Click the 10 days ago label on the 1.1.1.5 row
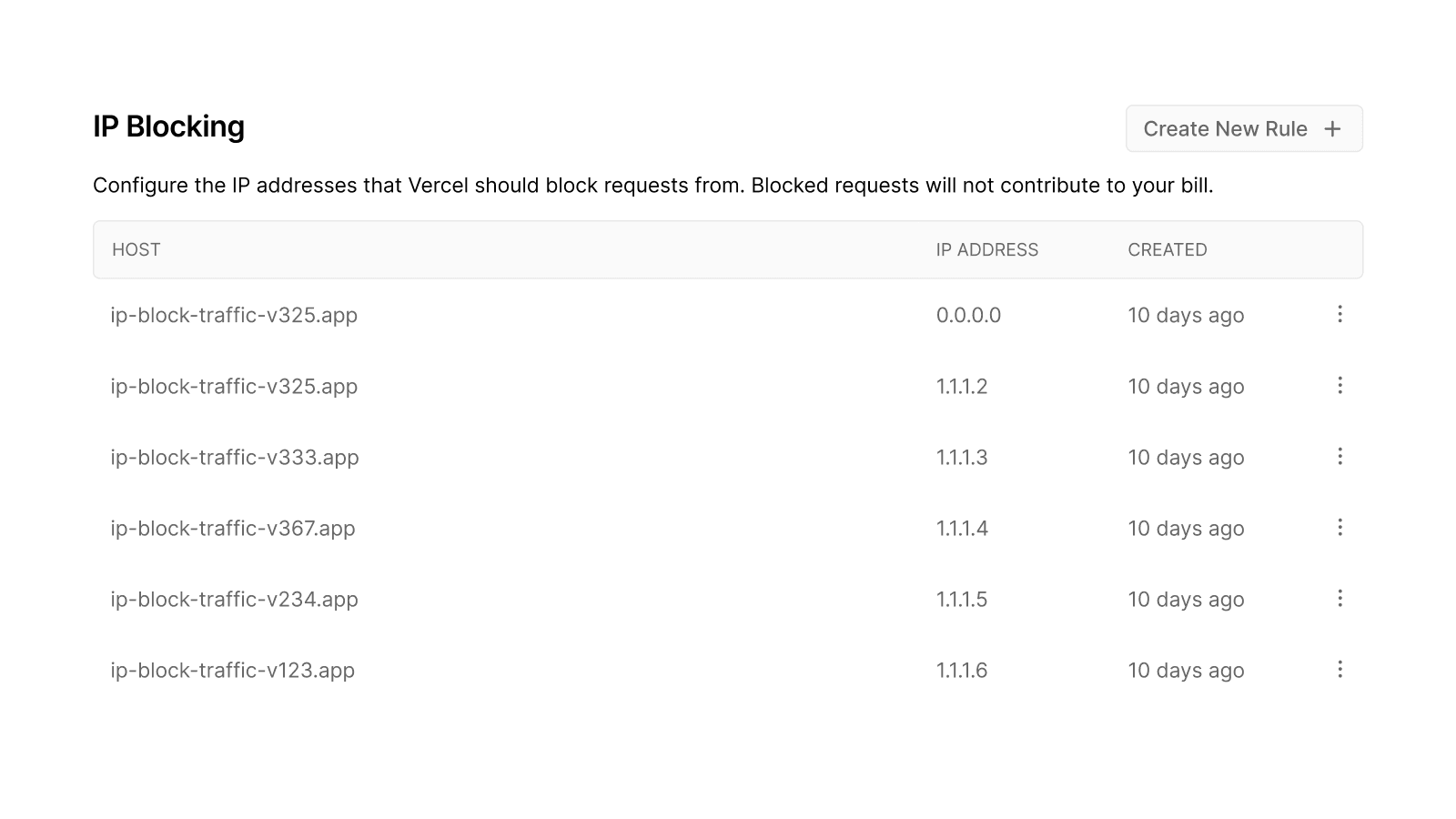The width and height of the screenshot is (1456, 819). 1185,599
